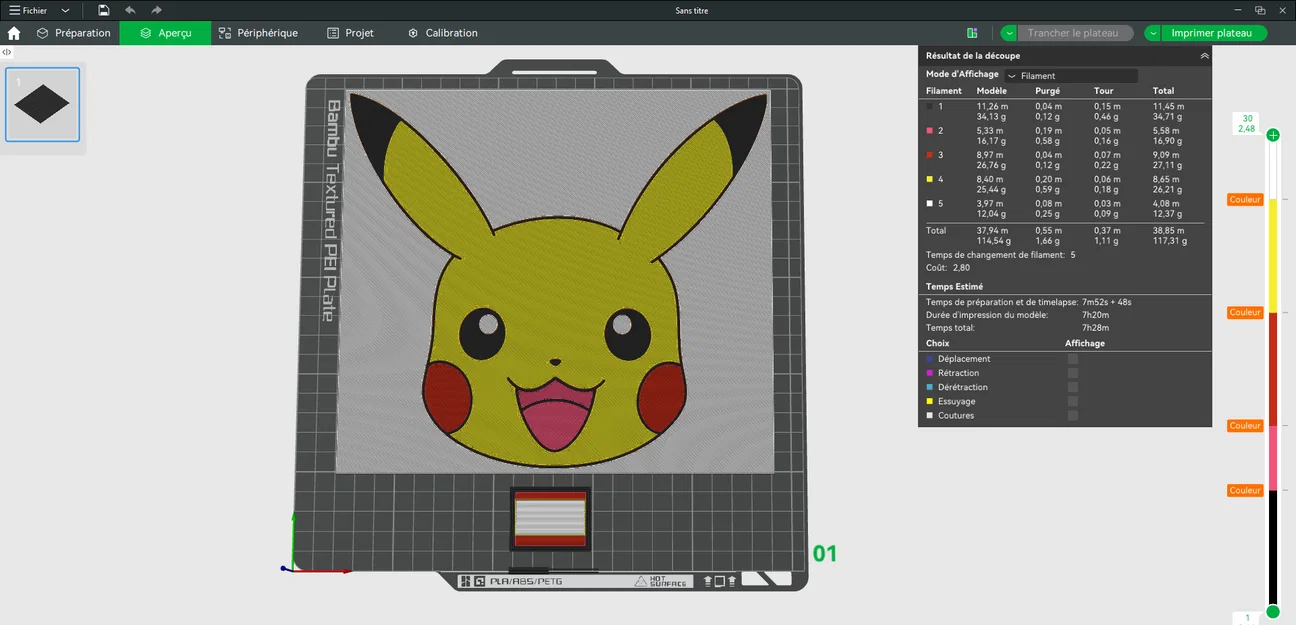Image resolution: width=1296 pixels, height=625 pixels.
Task: Click the Redo arrow icon
Action: coord(154,10)
